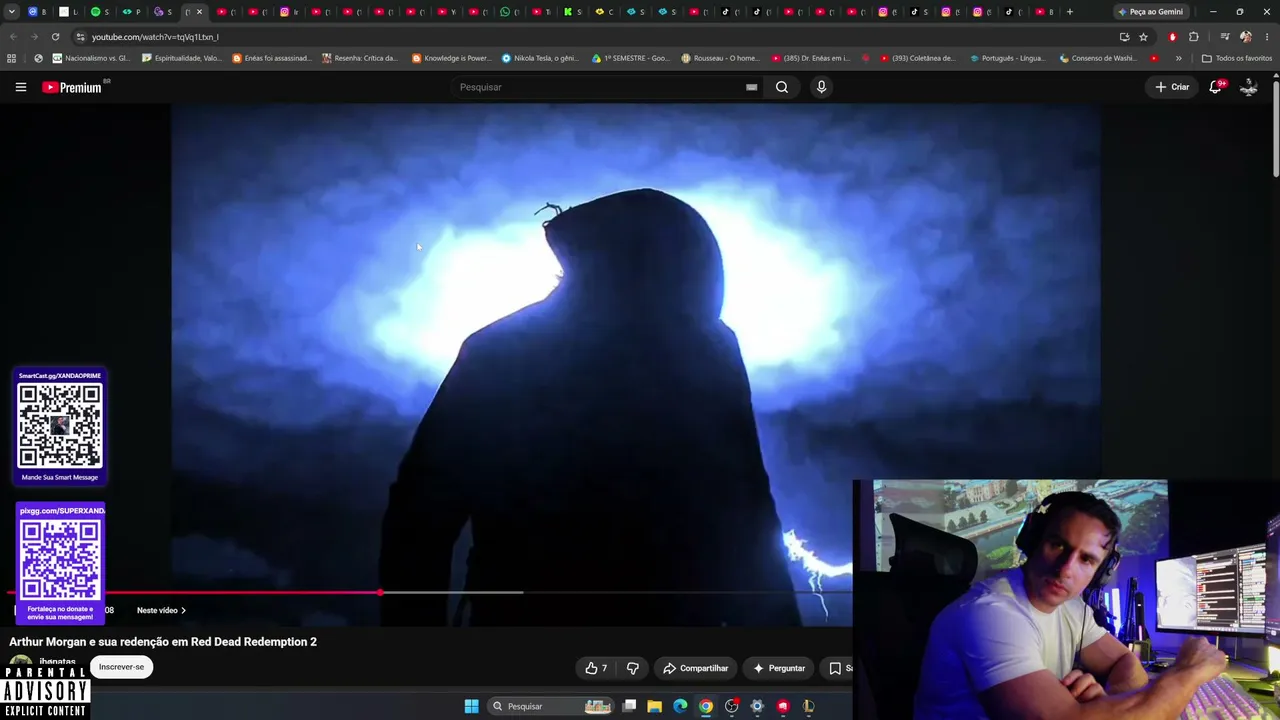Screen dimensions: 1280x720
Task: Open Espiritualidade, Valo... bookmark
Action: (x=182, y=58)
